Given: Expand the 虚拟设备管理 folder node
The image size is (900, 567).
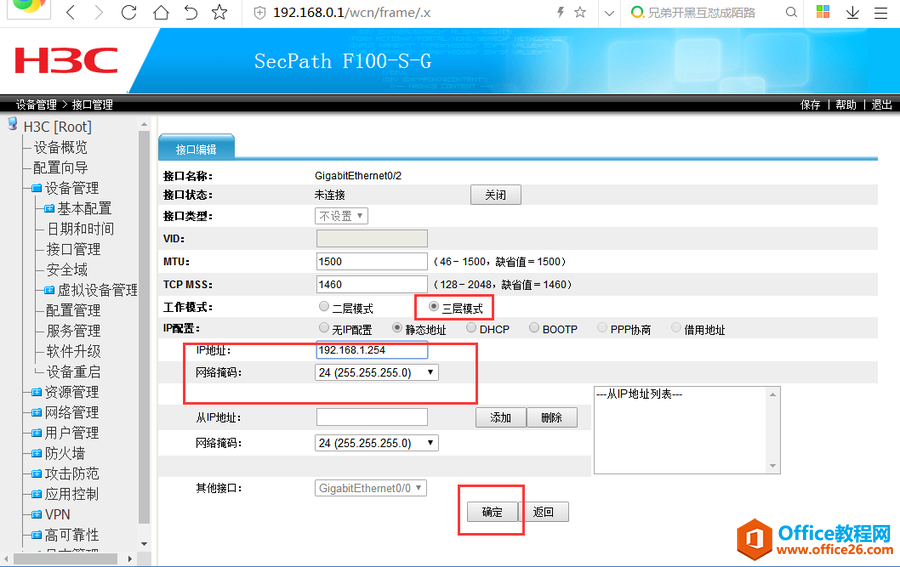Looking at the screenshot, I should [x=49, y=290].
